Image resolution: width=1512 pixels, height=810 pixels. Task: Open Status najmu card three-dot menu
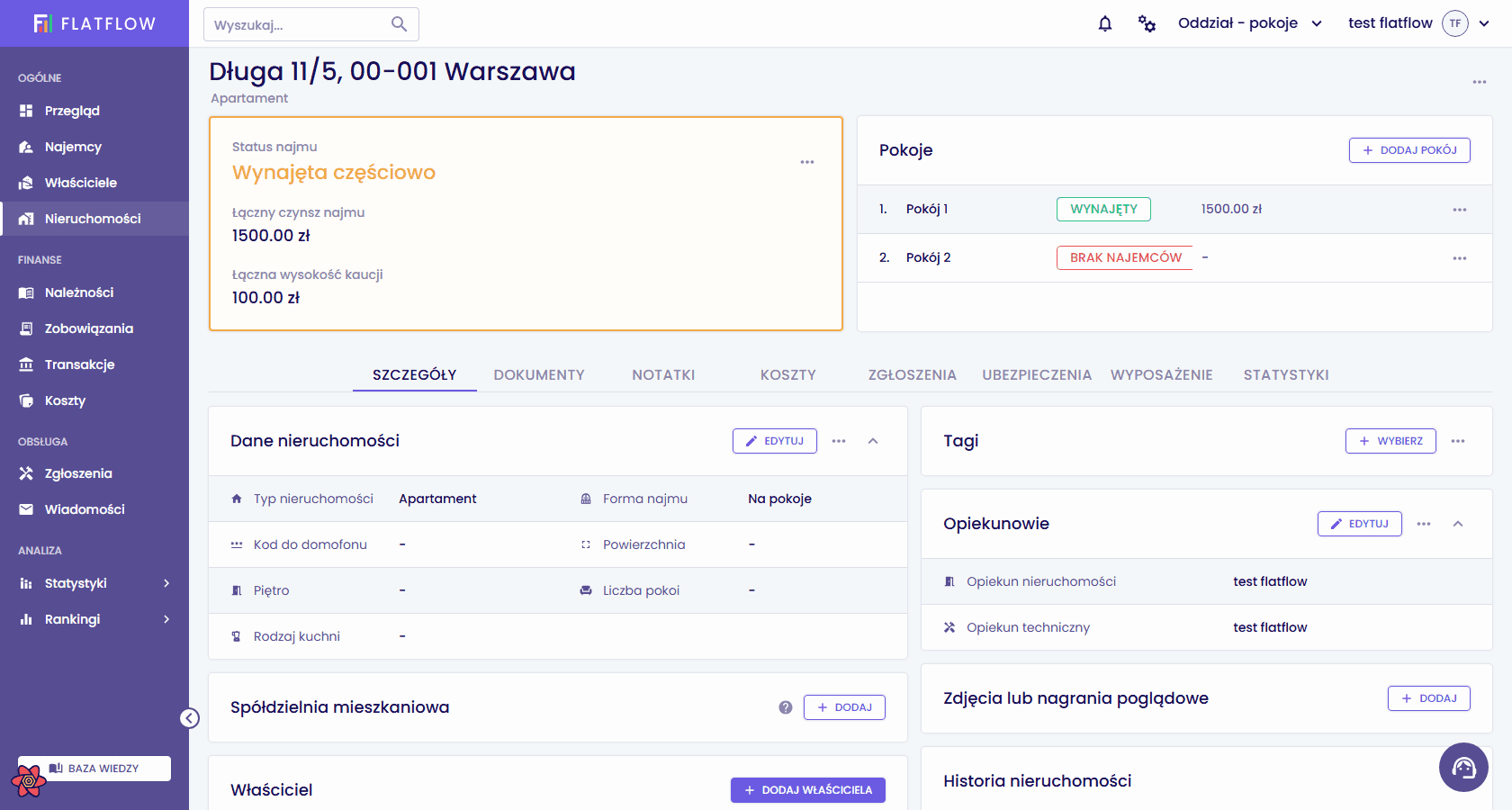point(807,162)
